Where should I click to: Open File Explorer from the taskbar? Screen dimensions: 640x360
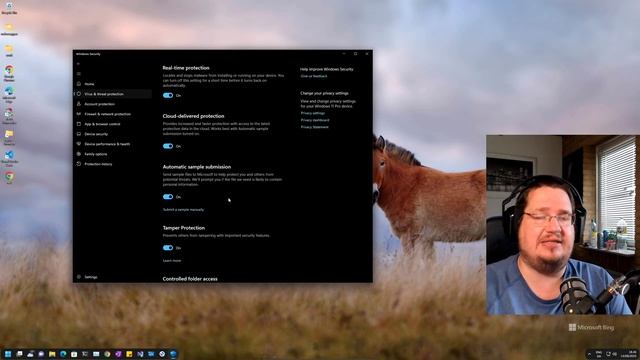tap(52, 354)
